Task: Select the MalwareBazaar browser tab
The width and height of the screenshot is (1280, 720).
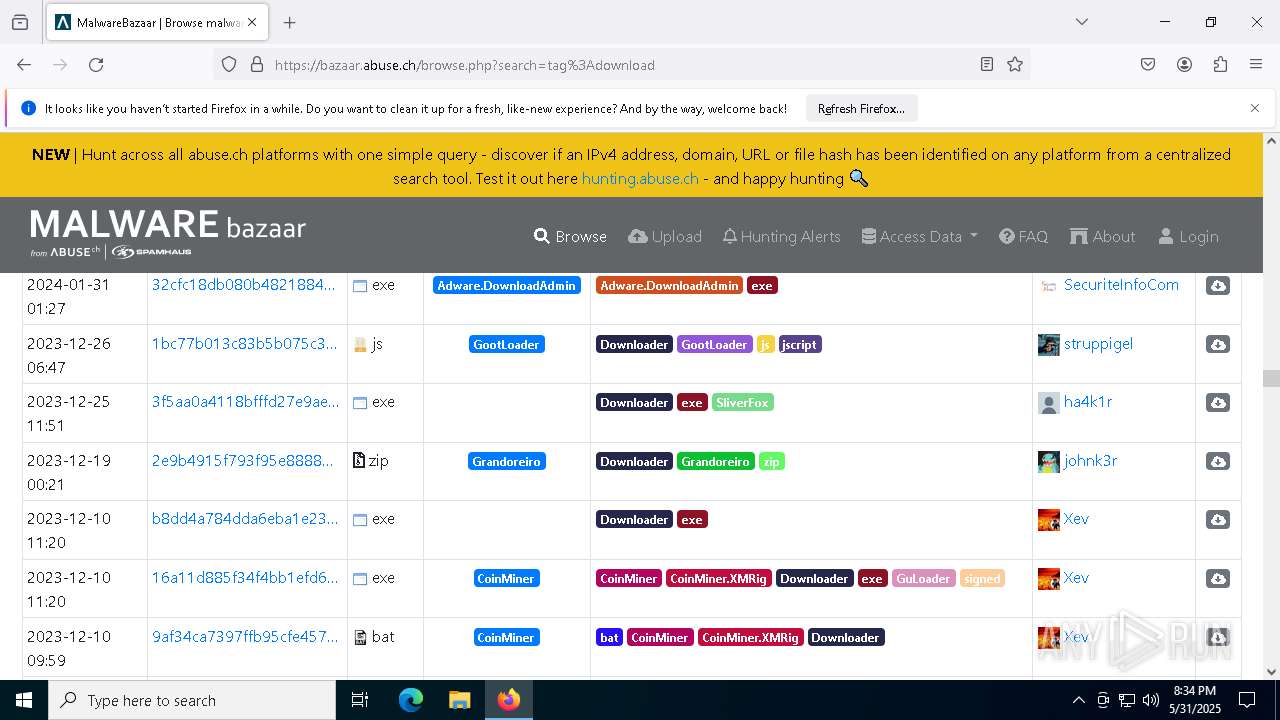Action: (156, 22)
